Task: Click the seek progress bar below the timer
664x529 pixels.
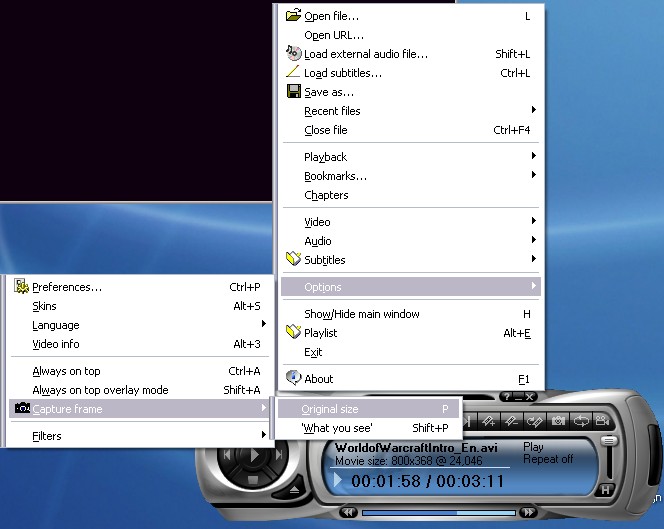Action: point(438,513)
